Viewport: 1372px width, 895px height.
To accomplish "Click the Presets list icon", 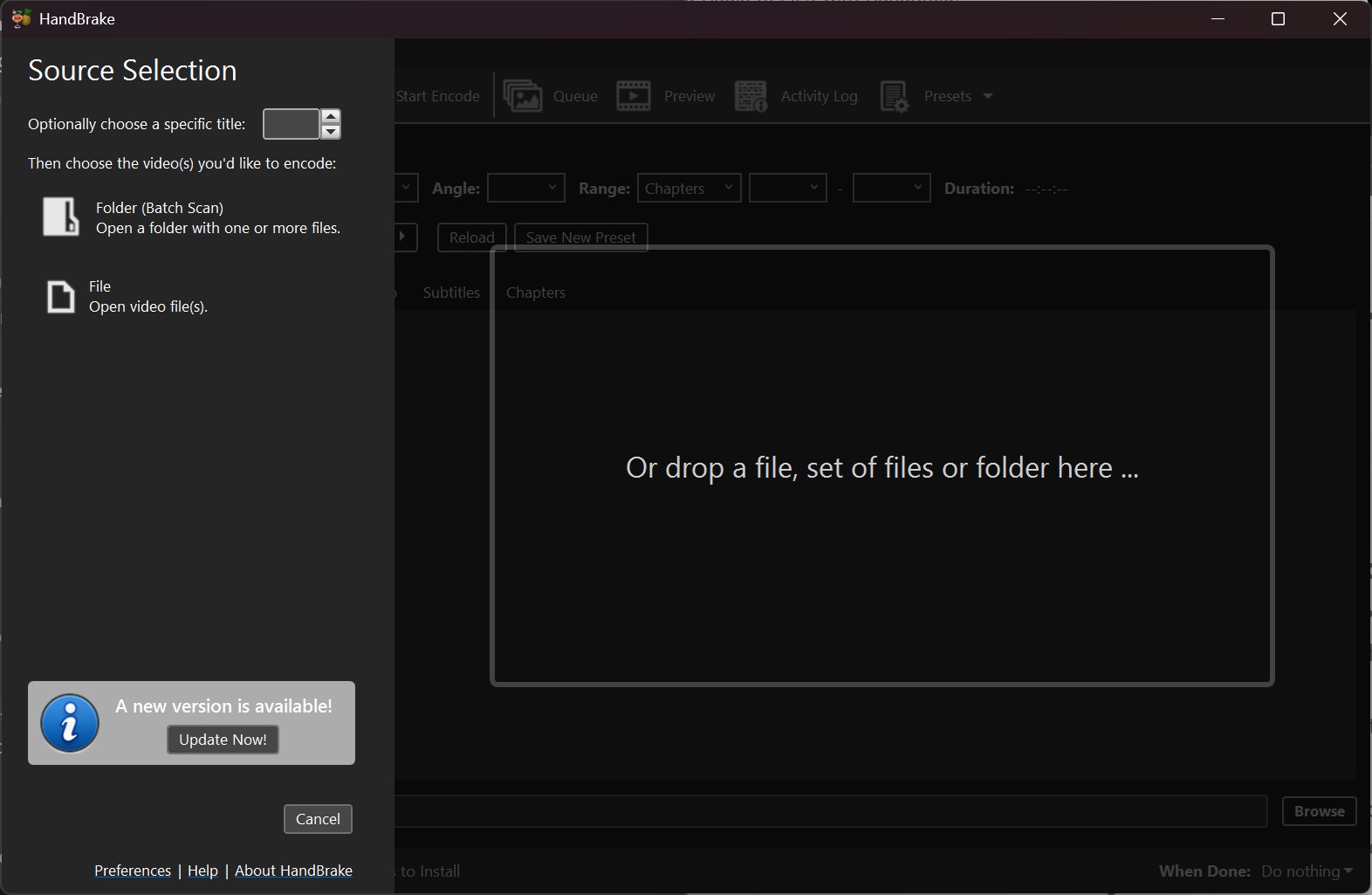I will 895,96.
